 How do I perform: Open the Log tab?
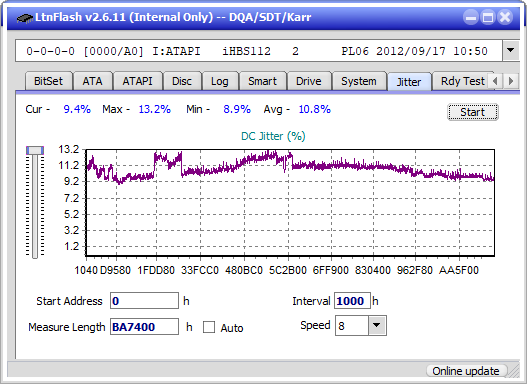220,81
